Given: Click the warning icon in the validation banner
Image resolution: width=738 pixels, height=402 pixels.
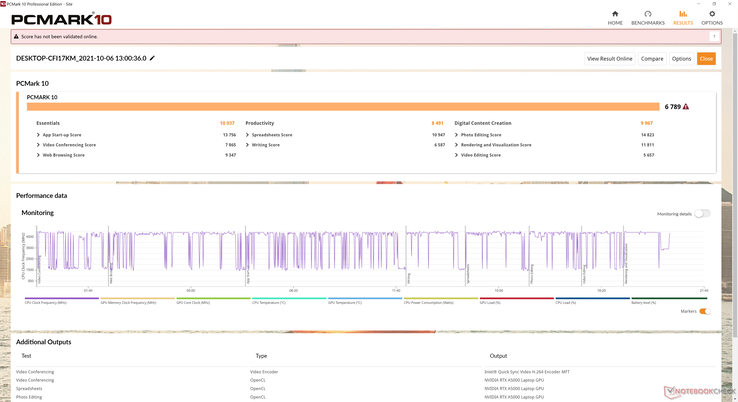Looking at the screenshot, I should click(x=17, y=36).
